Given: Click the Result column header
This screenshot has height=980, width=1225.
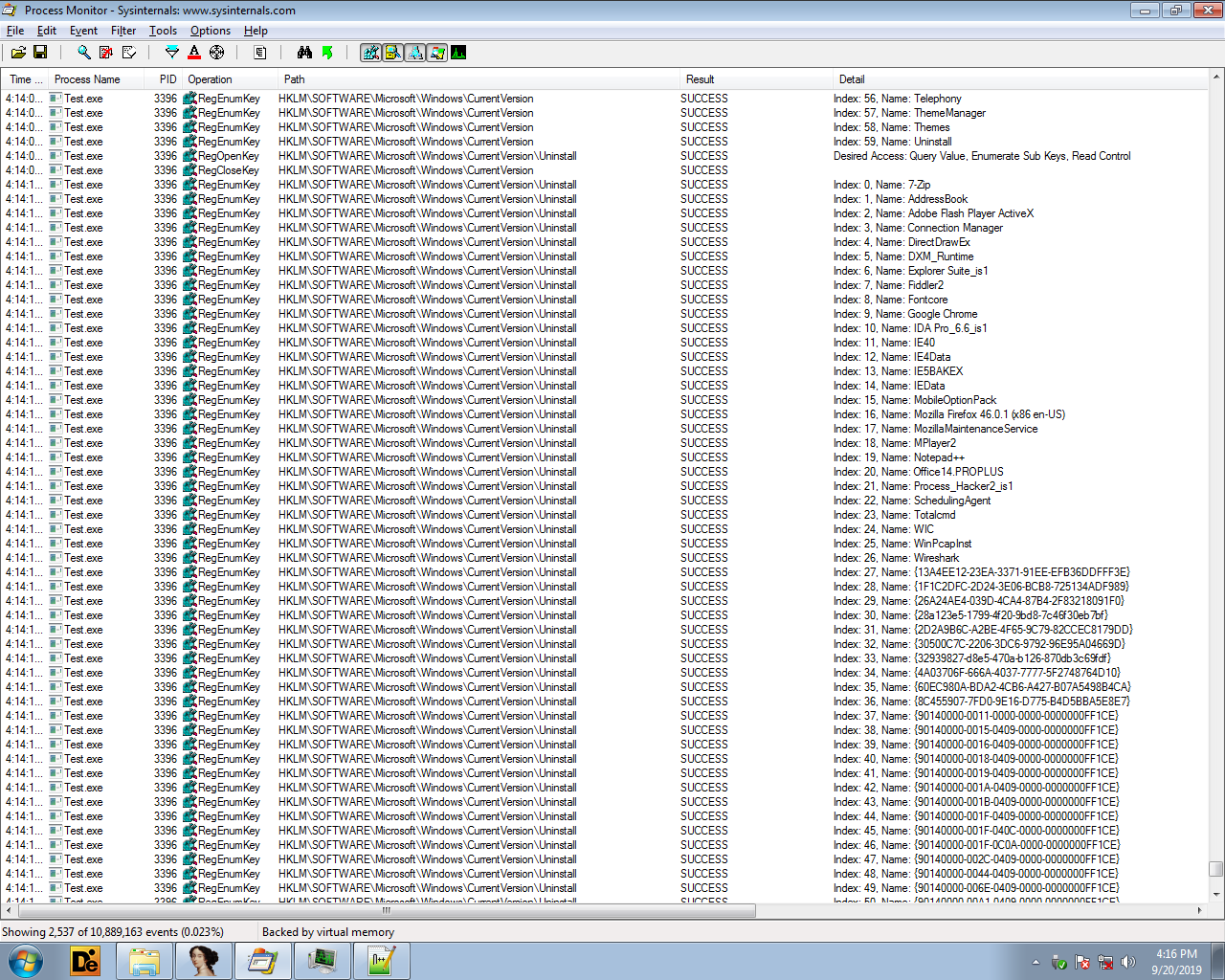Looking at the screenshot, I should (756, 79).
